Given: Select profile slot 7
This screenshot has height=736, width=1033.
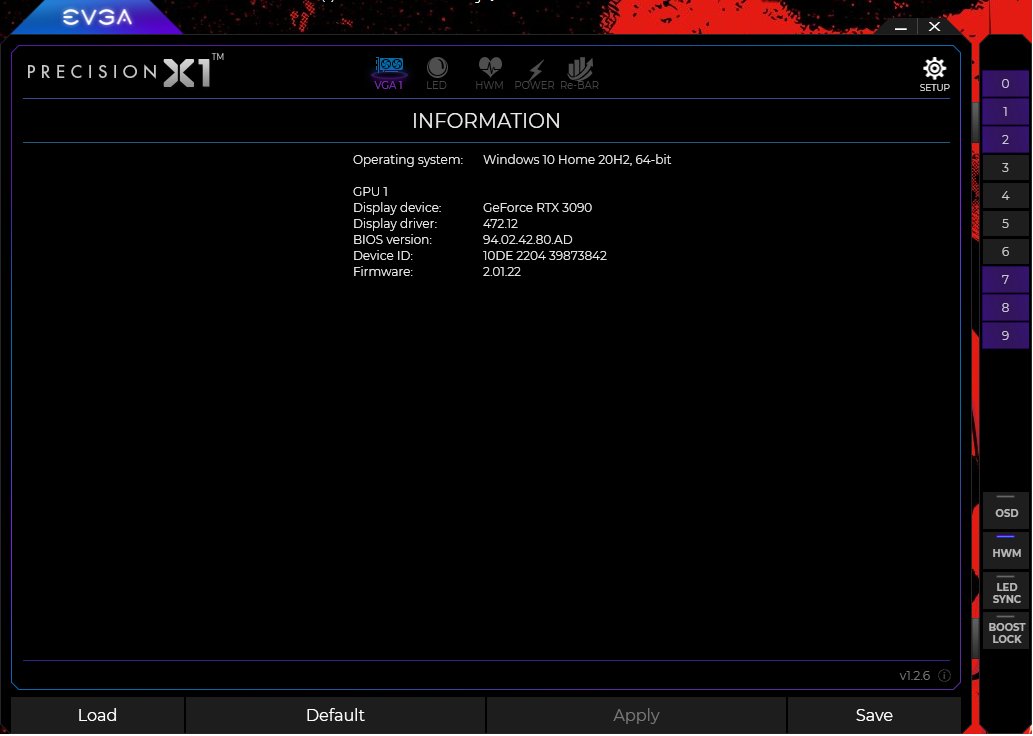Looking at the screenshot, I should pyautogui.click(x=1005, y=279).
